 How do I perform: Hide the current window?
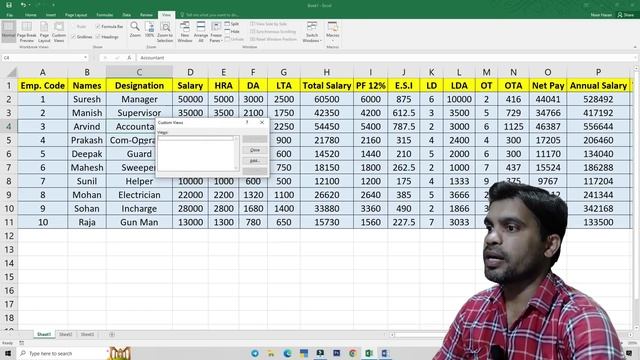coord(232,31)
